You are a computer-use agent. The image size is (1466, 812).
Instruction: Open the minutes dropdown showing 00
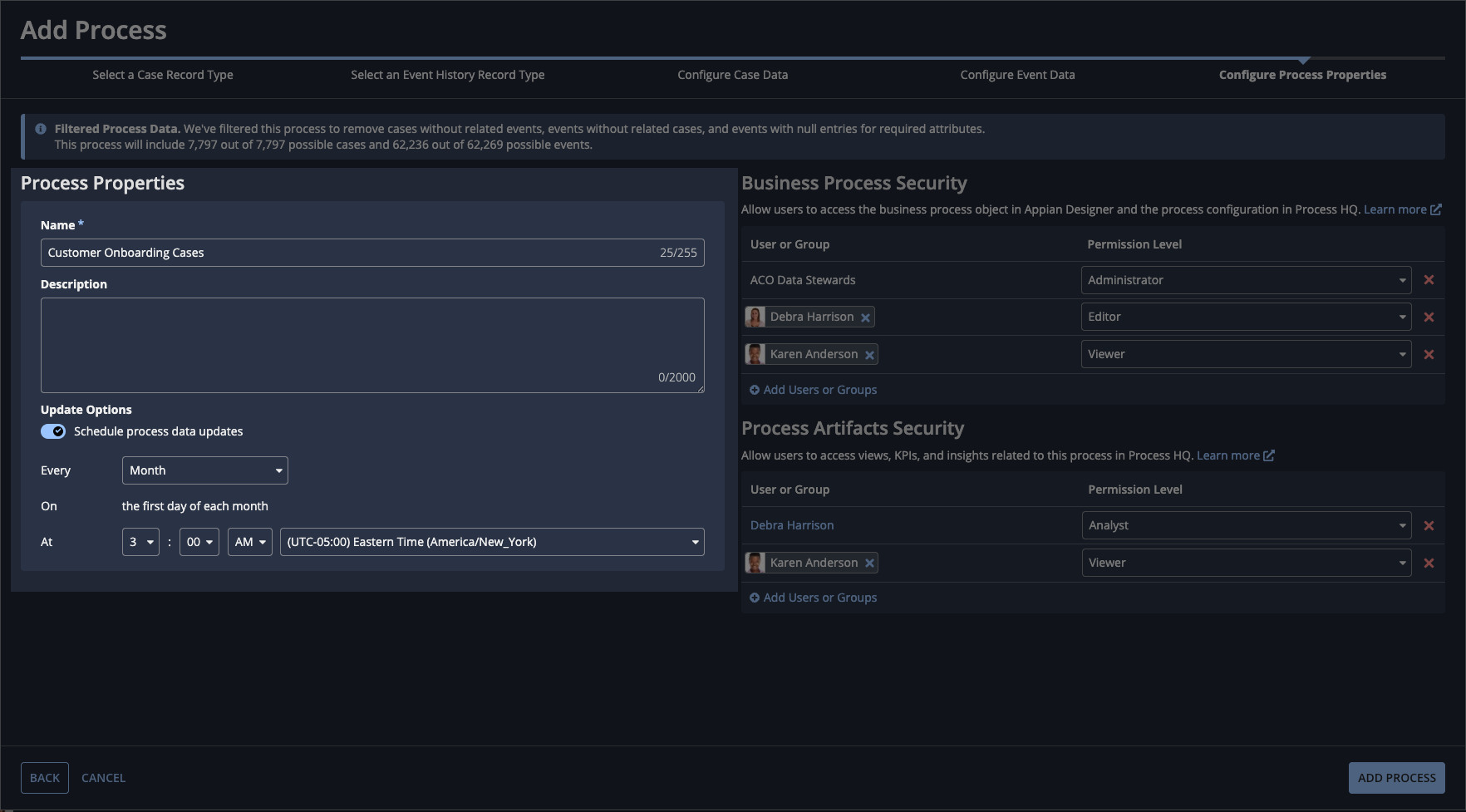pyautogui.click(x=199, y=542)
